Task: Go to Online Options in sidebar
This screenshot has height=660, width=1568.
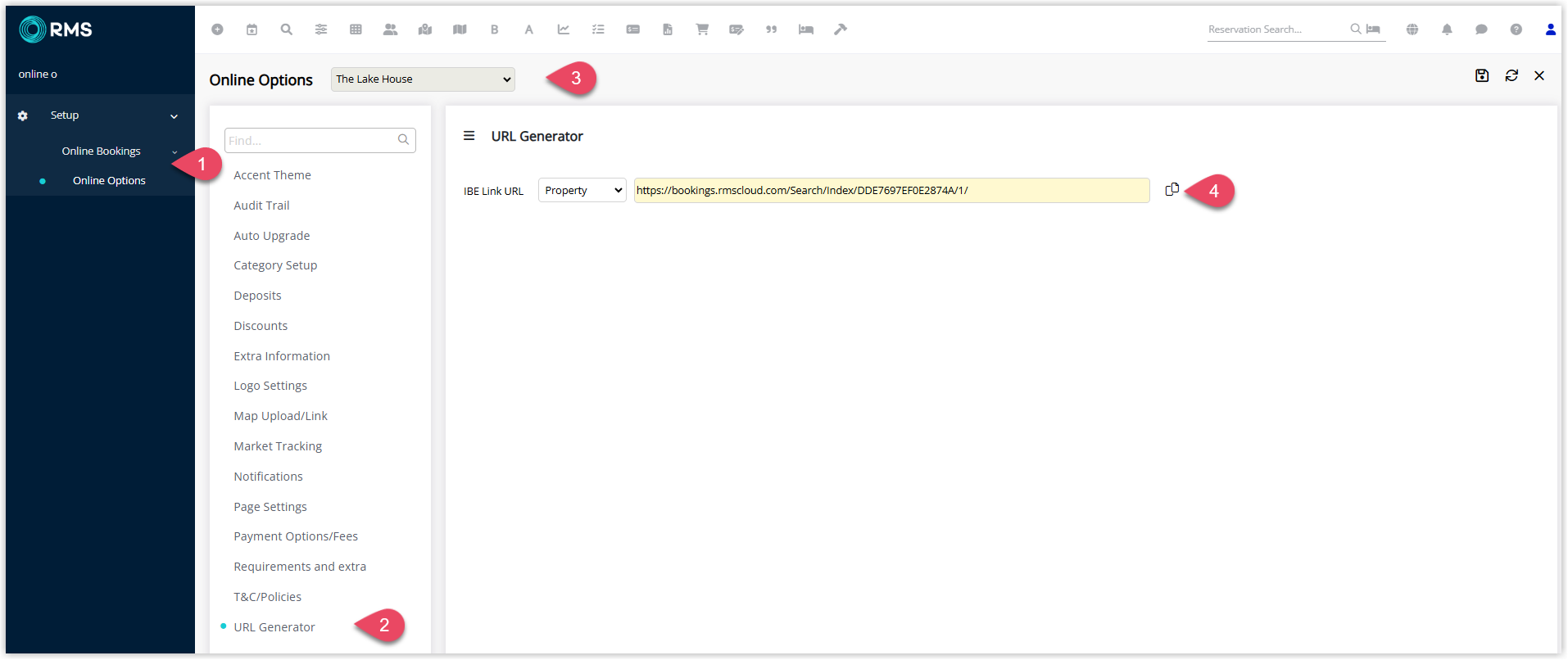Action: click(x=109, y=181)
